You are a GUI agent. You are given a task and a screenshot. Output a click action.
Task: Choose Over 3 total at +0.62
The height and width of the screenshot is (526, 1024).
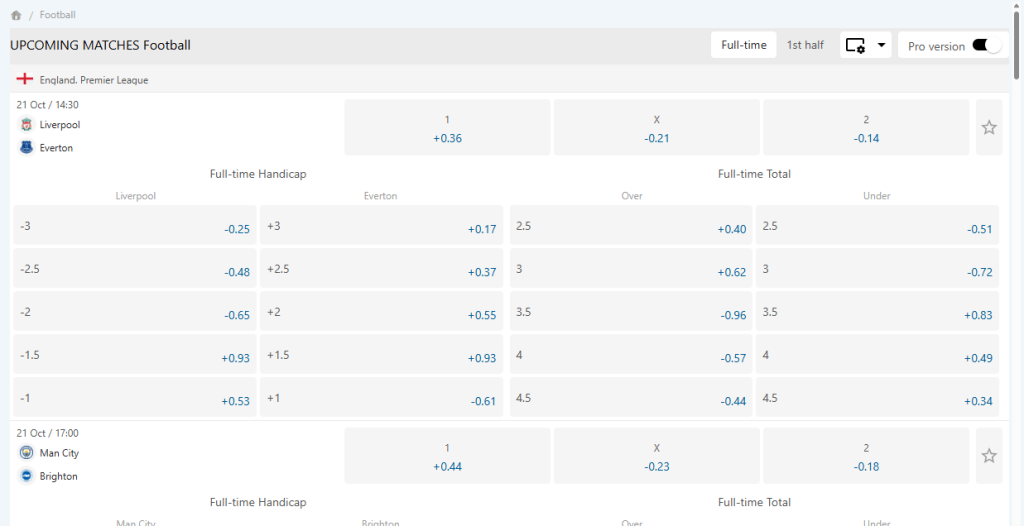click(x=631, y=269)
